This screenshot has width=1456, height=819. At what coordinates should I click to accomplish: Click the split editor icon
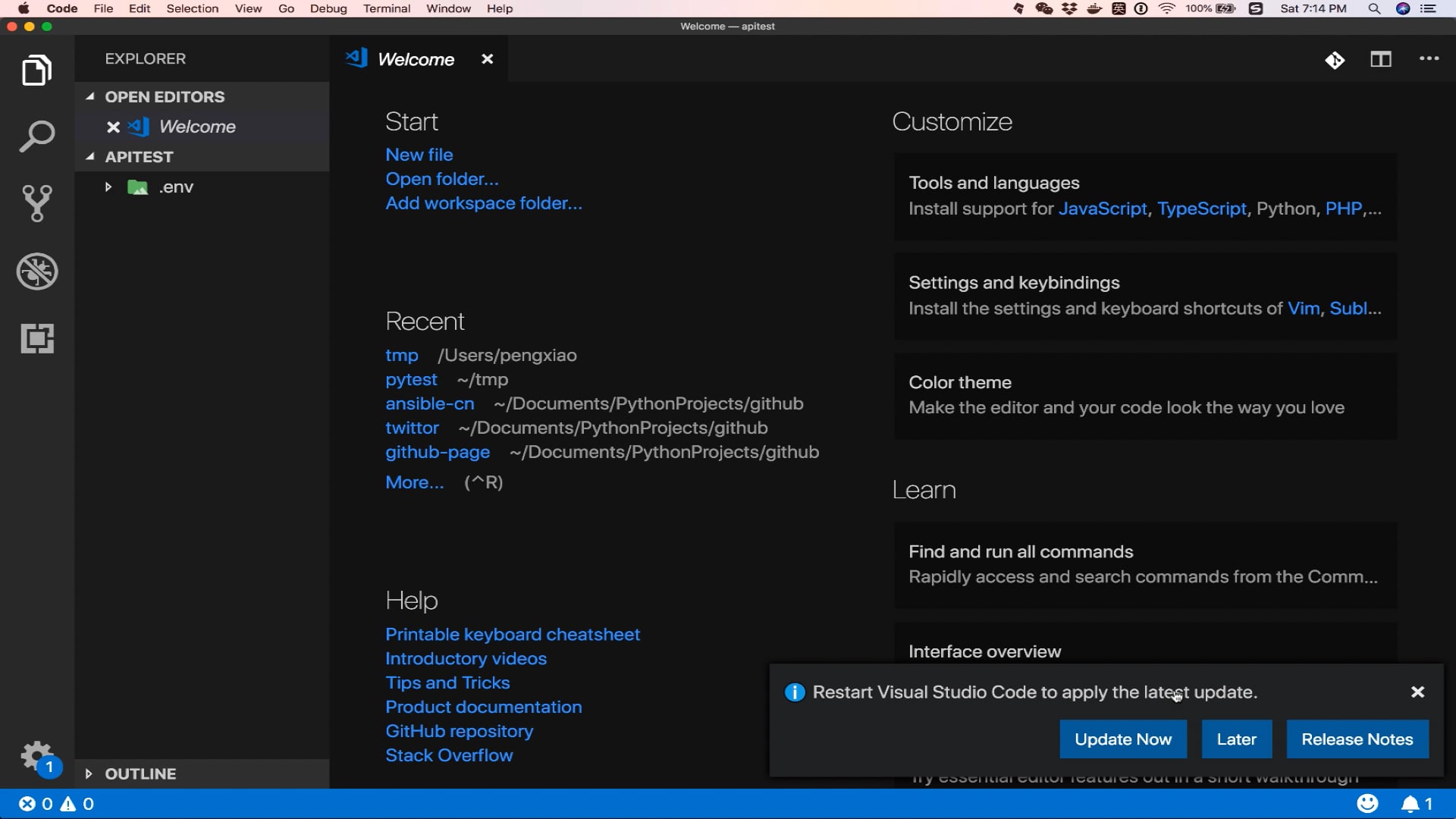click(1381, 59)
